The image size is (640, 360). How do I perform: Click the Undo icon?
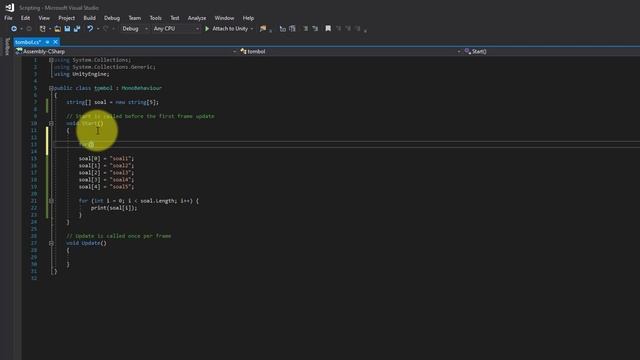point(90,29)
